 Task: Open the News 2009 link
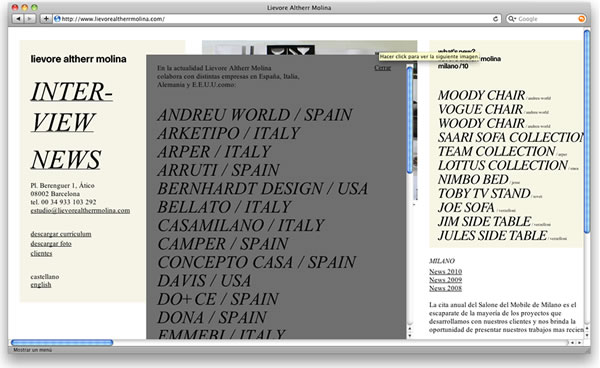[445, 280]
